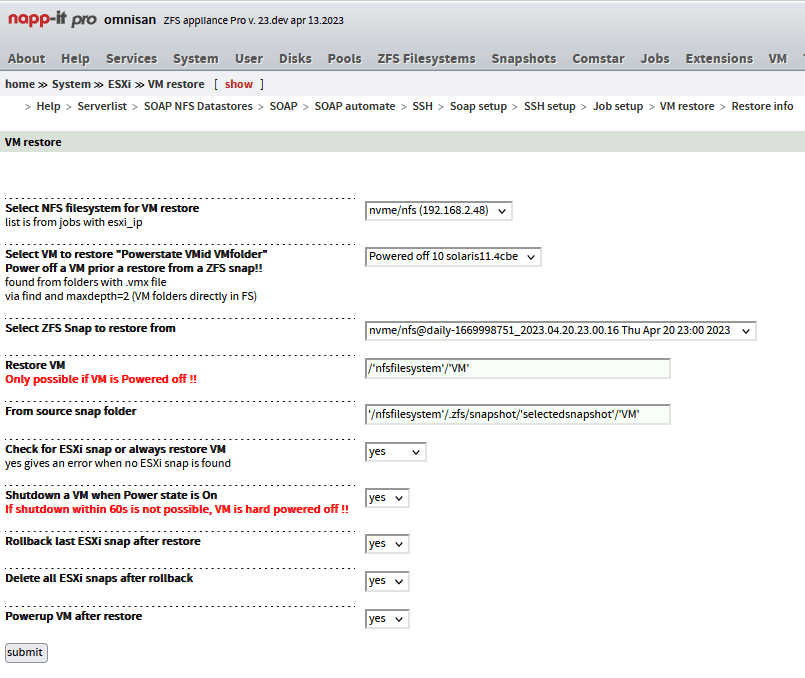Open Serverlist submenu link
Viewport: 805px width, 678px height.
tap(102, 106)
